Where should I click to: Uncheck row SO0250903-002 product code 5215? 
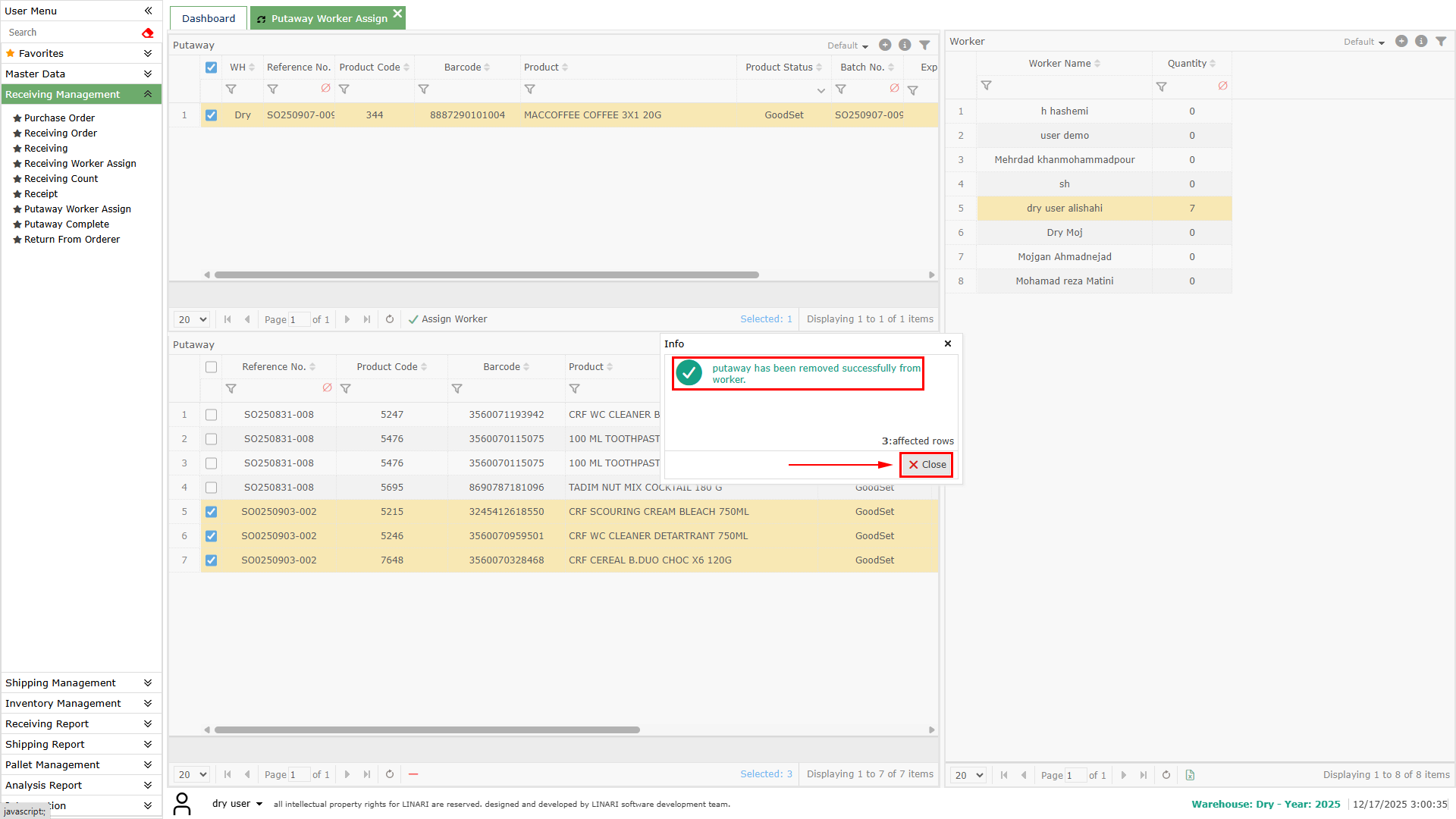(x=211, y=512)
